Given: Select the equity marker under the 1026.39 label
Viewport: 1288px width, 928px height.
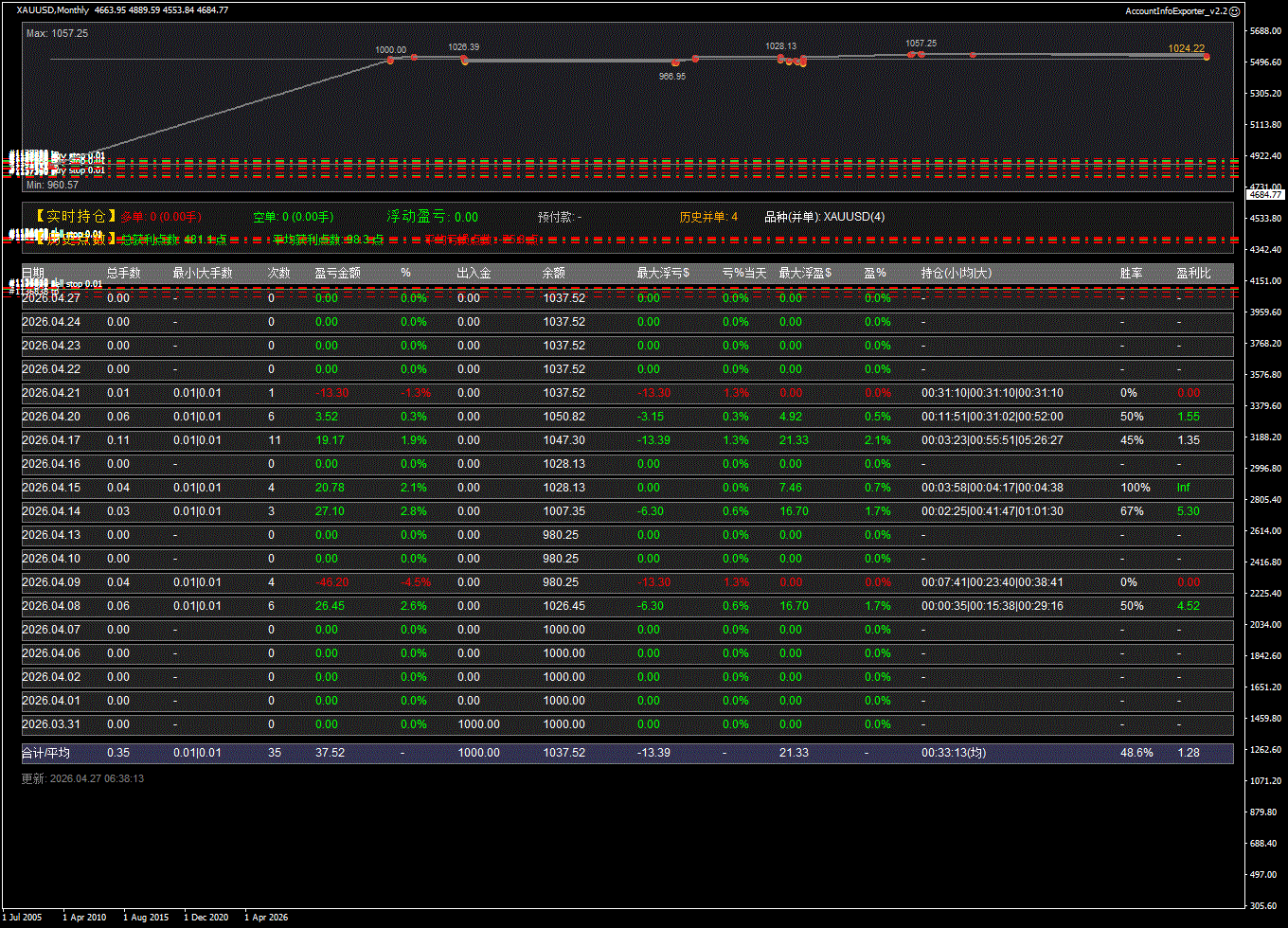Looking at the screenshot, I should pyautogui.click(x=464, y=60).
